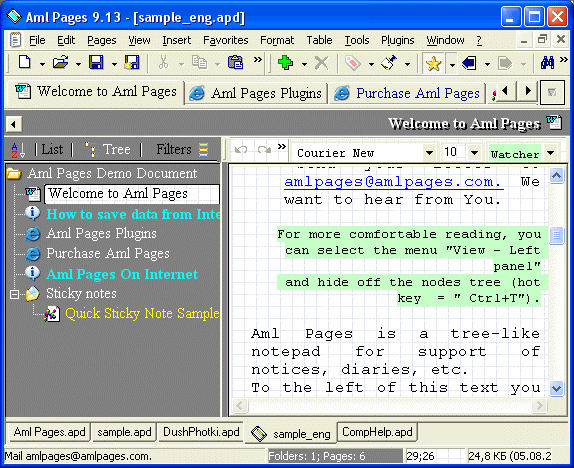574x468 pixels.
Task: Undo the last edit in editor toolbar
Action: point(241,150)
